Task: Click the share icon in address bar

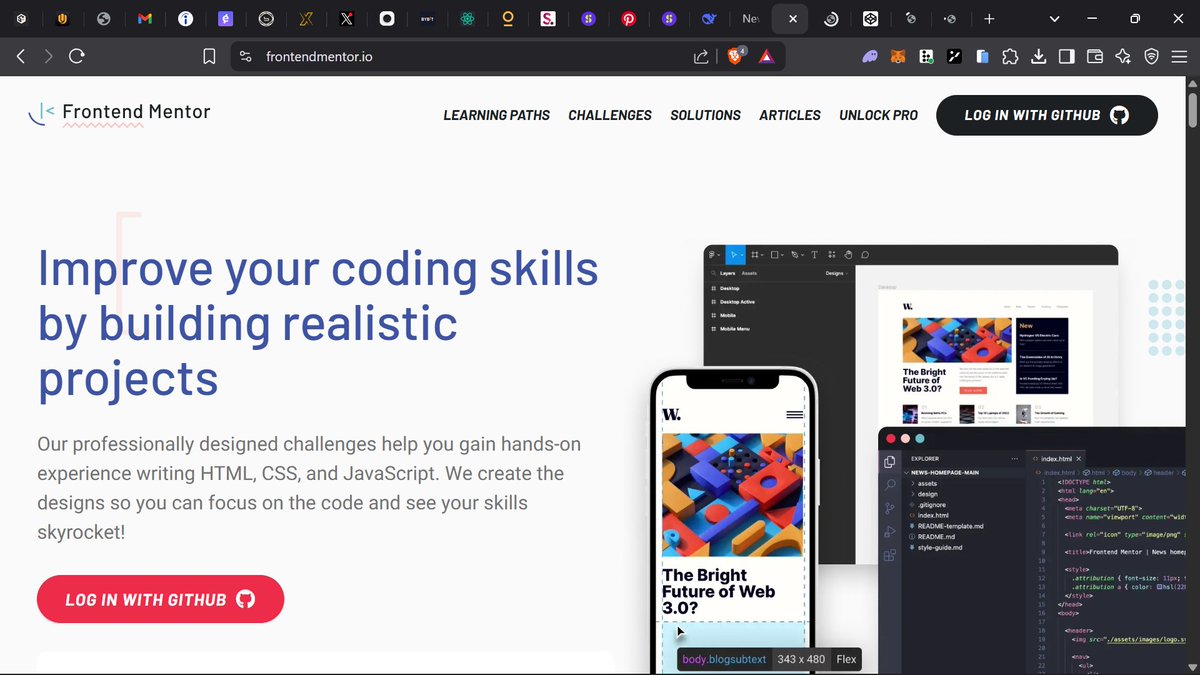Action: point(701,57)
